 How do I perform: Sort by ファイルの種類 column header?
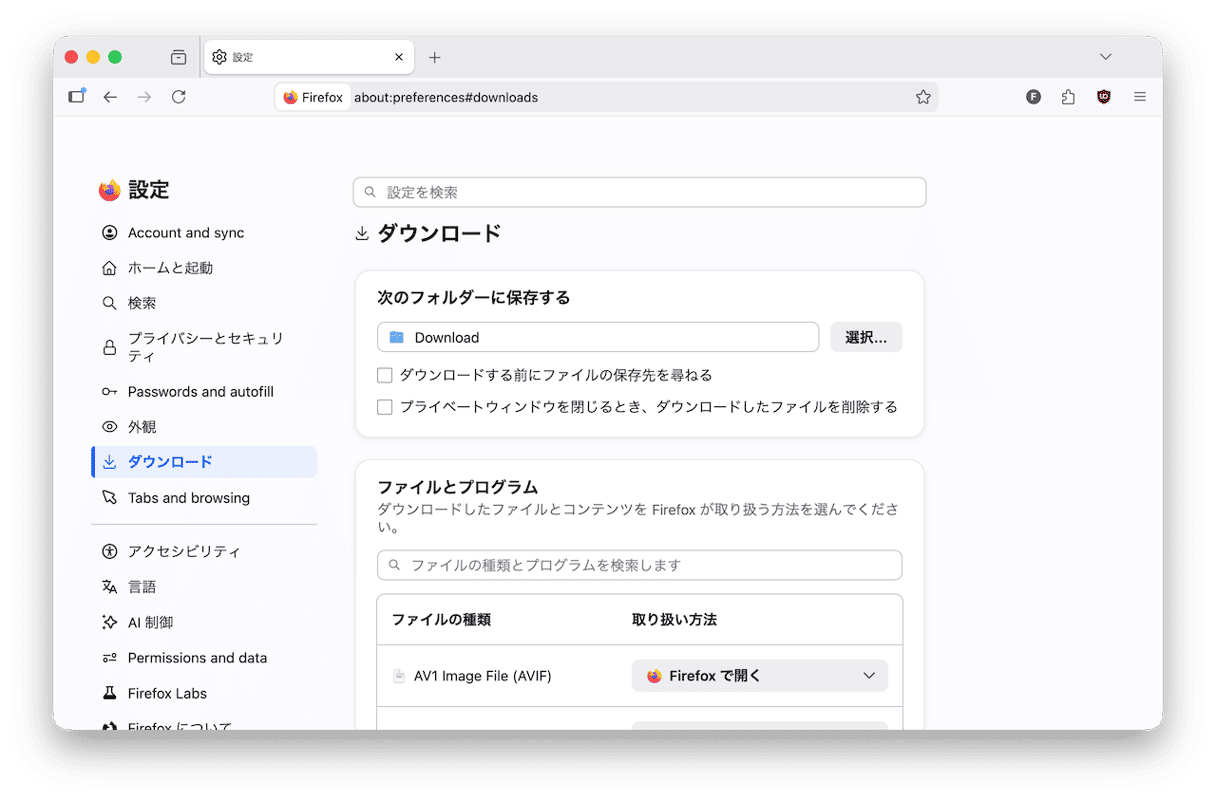click(441, 620)
